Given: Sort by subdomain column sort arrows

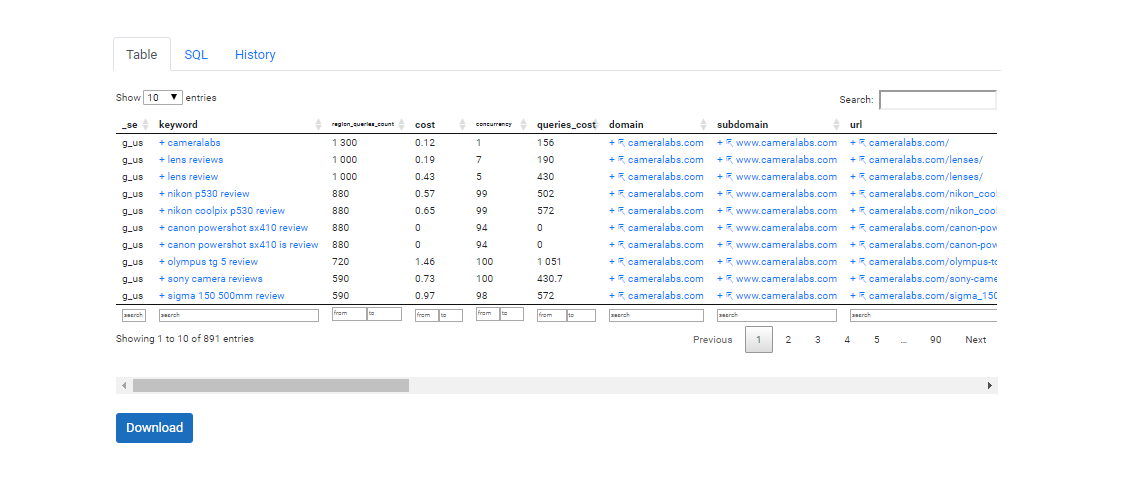Looking at the screenshot, I should 837,125.
